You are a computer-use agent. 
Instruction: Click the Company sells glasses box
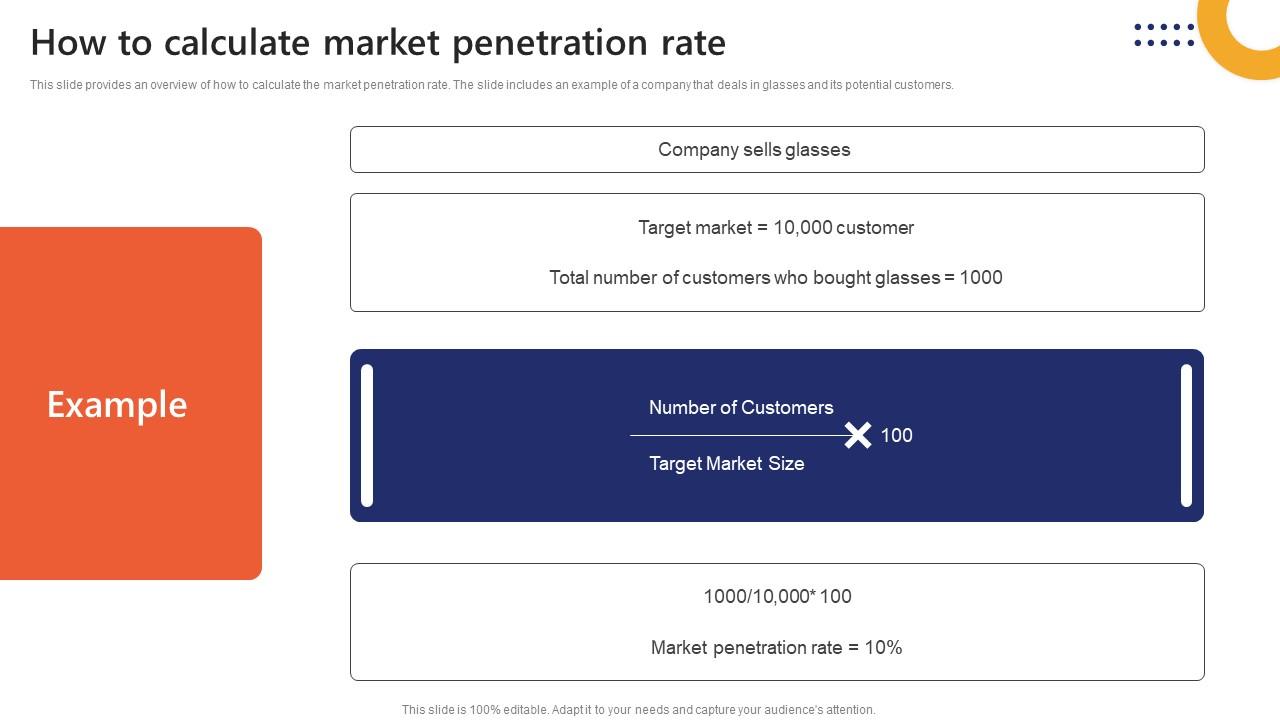point(777,150)
